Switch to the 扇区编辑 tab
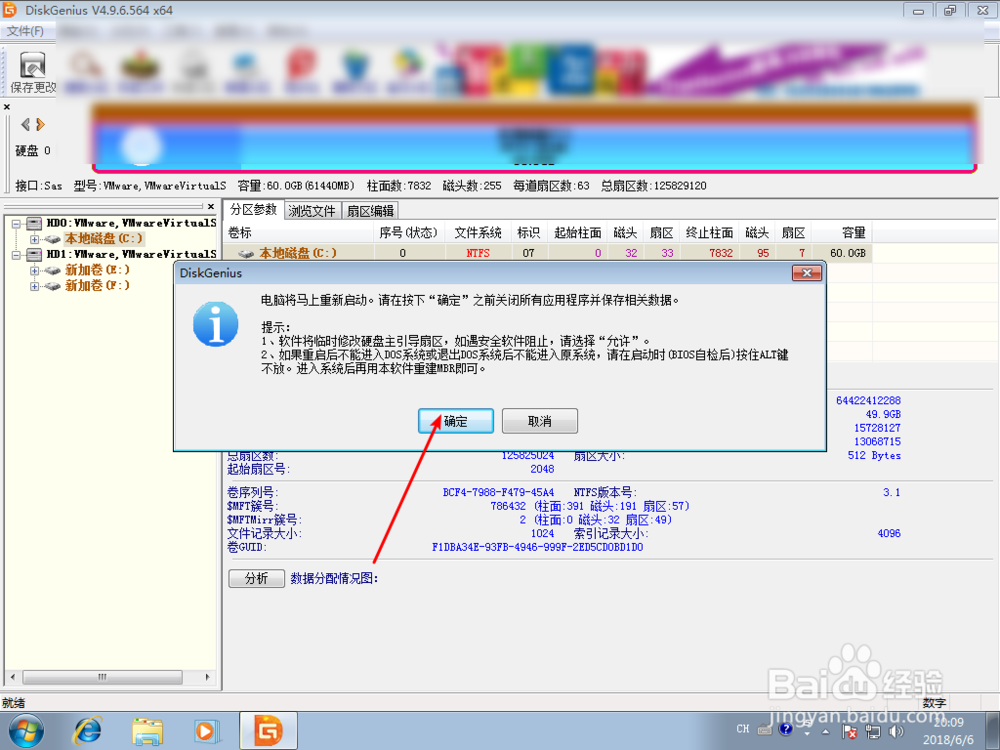This screenshot has width=1000, height=750. click(x=370, y=211)
